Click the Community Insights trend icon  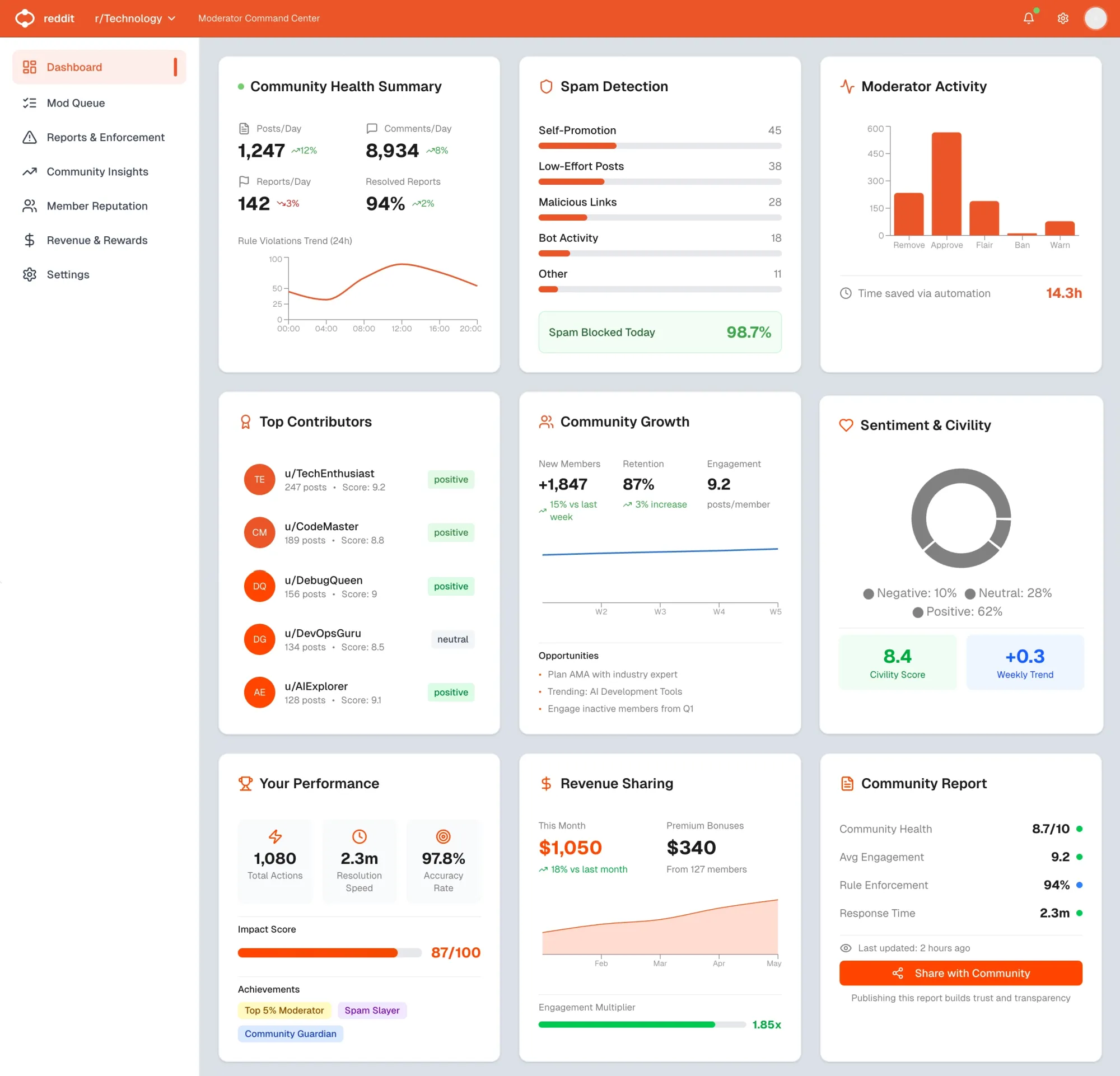(30, 171)
